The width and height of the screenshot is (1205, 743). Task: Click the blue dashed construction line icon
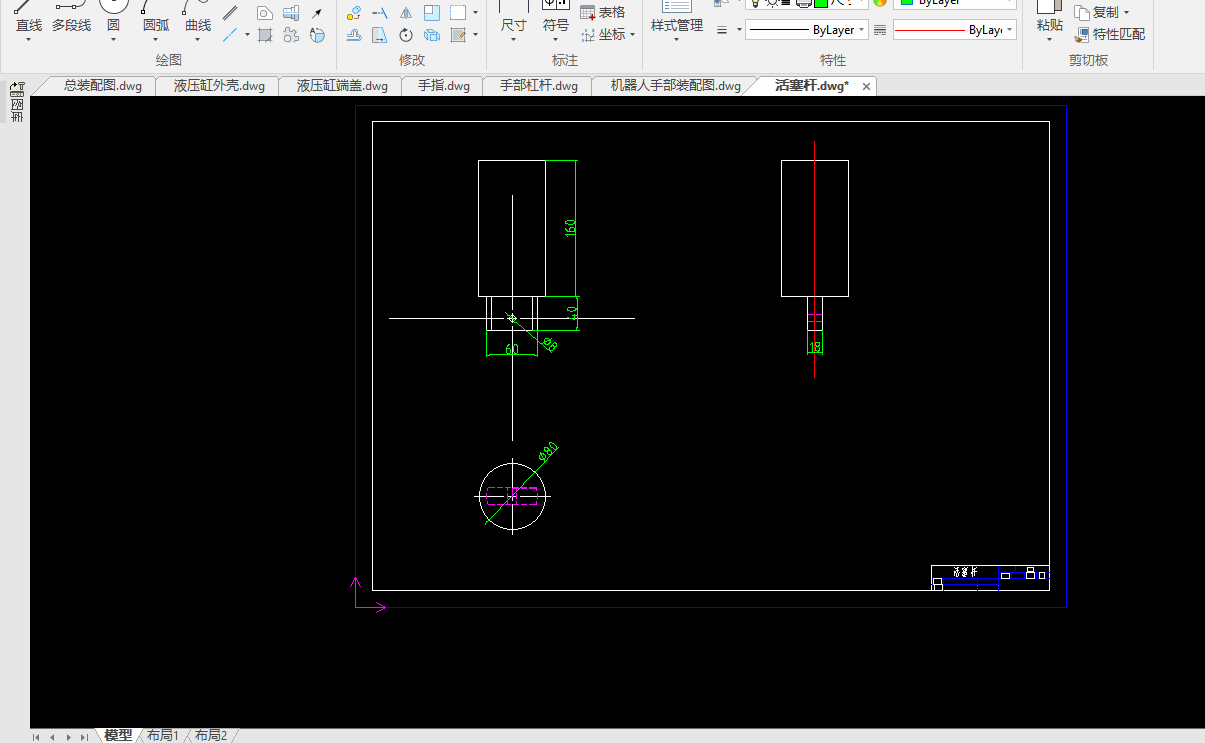tap(230, 35)
